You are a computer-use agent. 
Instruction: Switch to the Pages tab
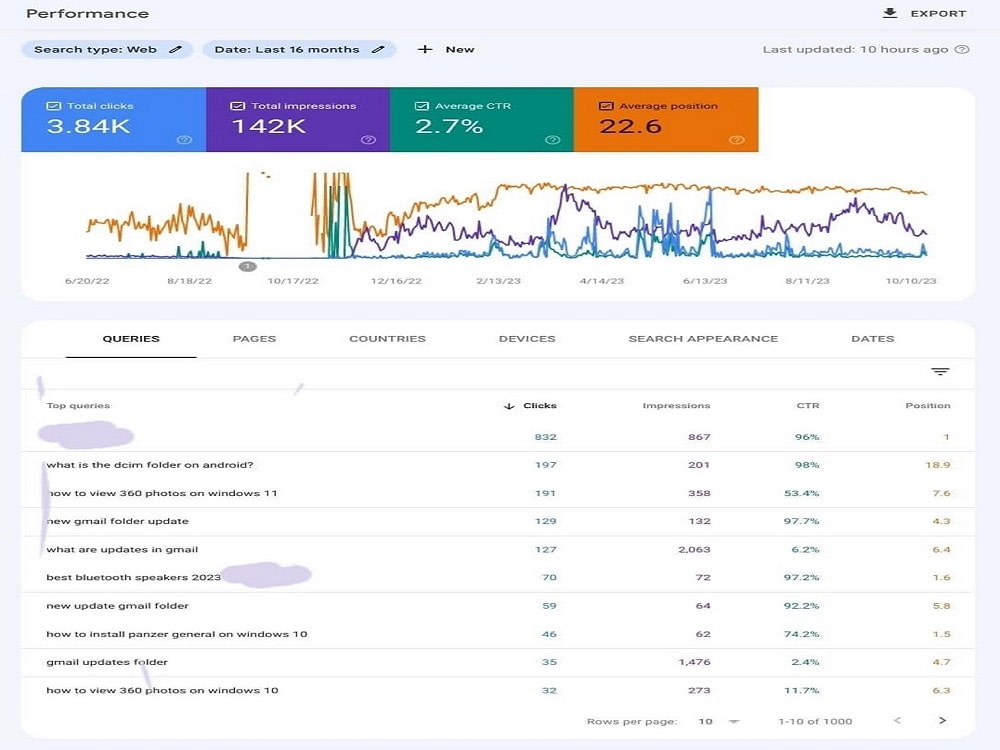click(254, 339)
